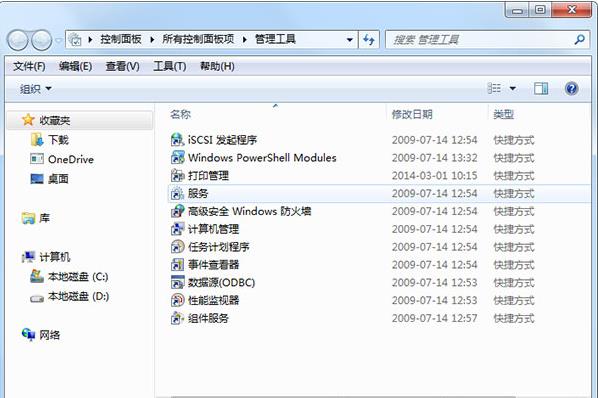
Task: Select the 服务 gear icon
Action: click(177, 193)
